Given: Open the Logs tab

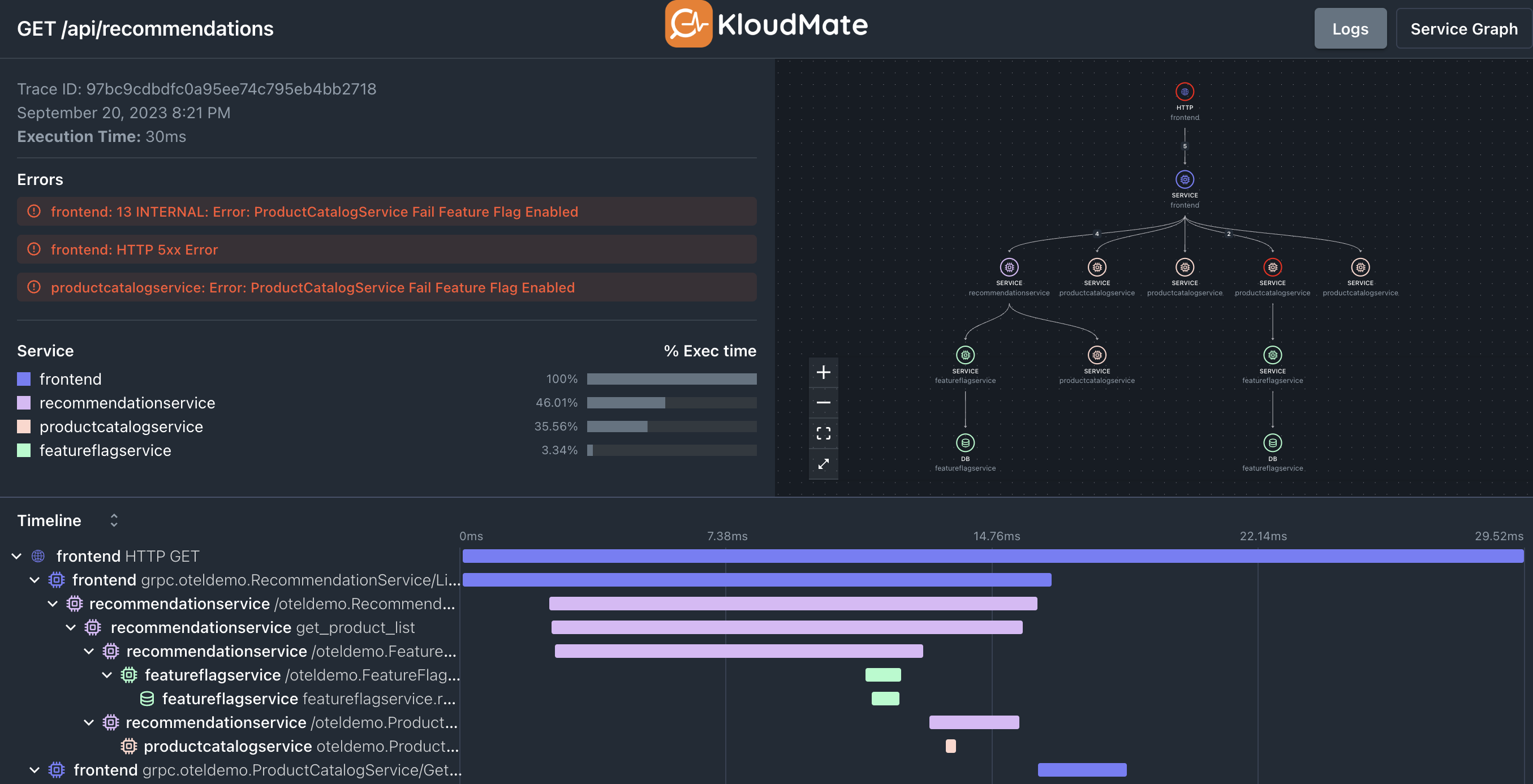Looking at the screenshot, I should pos(1350,29).
